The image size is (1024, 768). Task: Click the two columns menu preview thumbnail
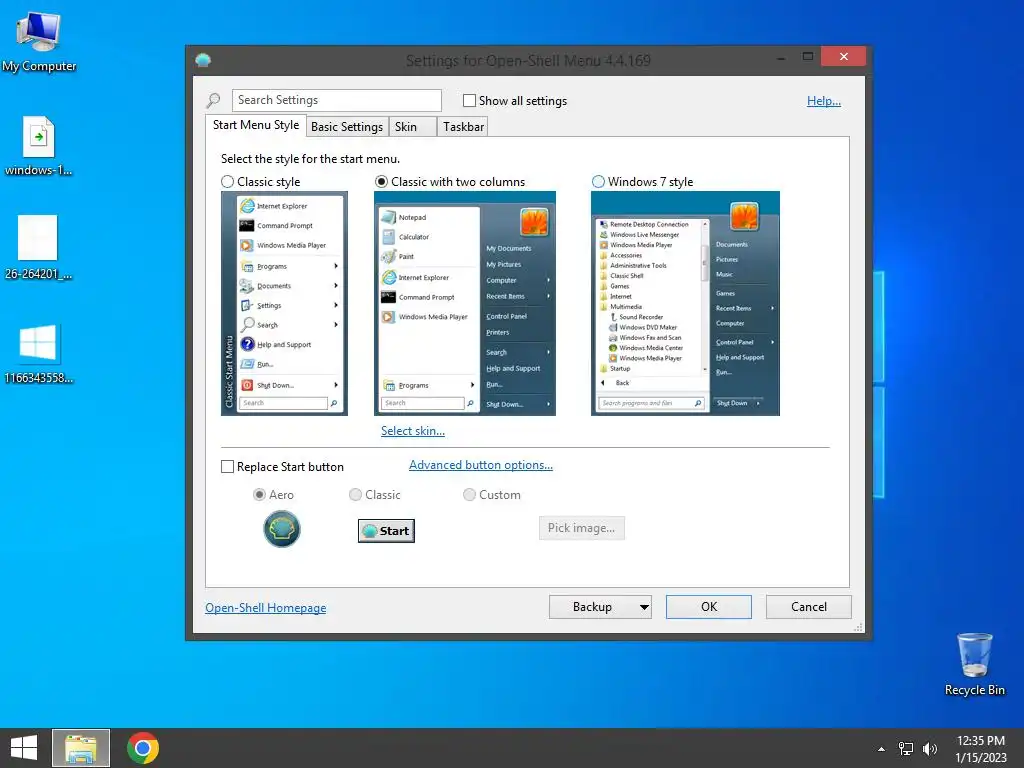point(465,303)
